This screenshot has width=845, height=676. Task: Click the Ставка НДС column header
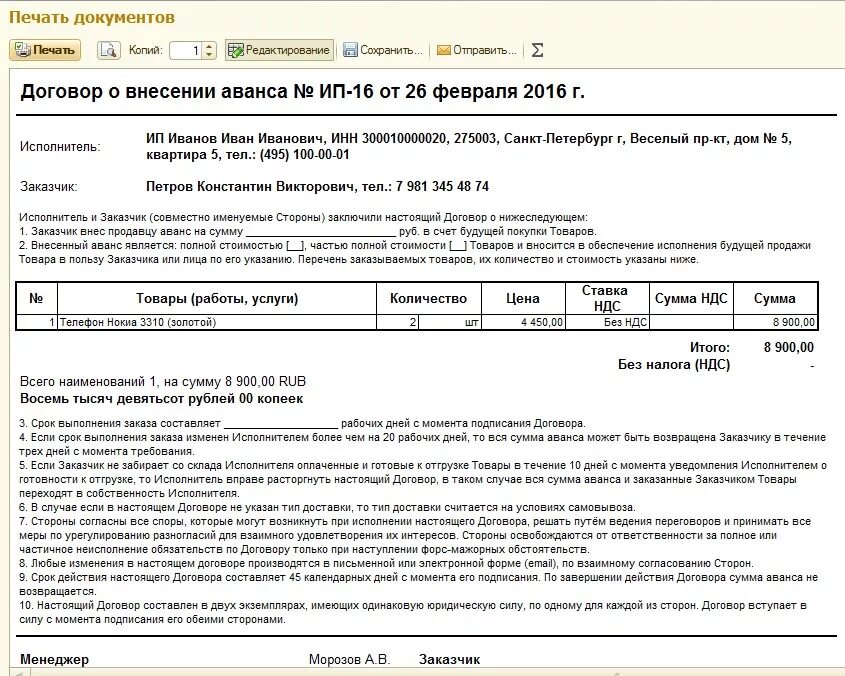607,299
